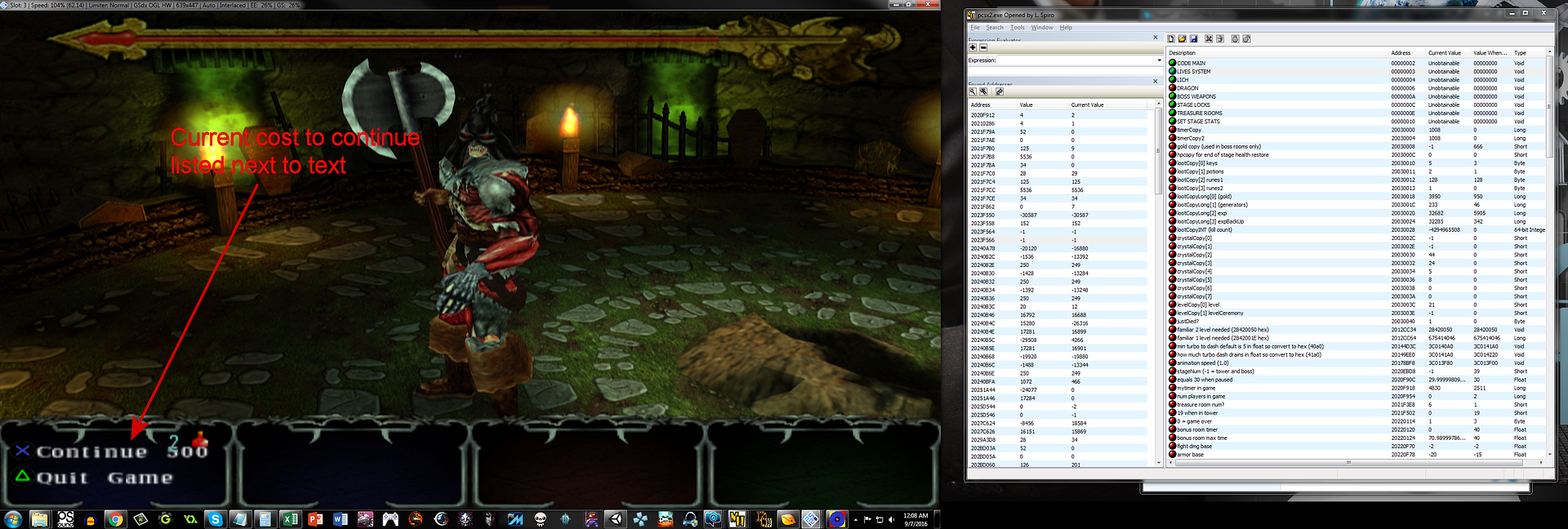This screenshot has height=529, width=1568.
Task: Open Word from the taskbar
Action: [x=341, y=519]
